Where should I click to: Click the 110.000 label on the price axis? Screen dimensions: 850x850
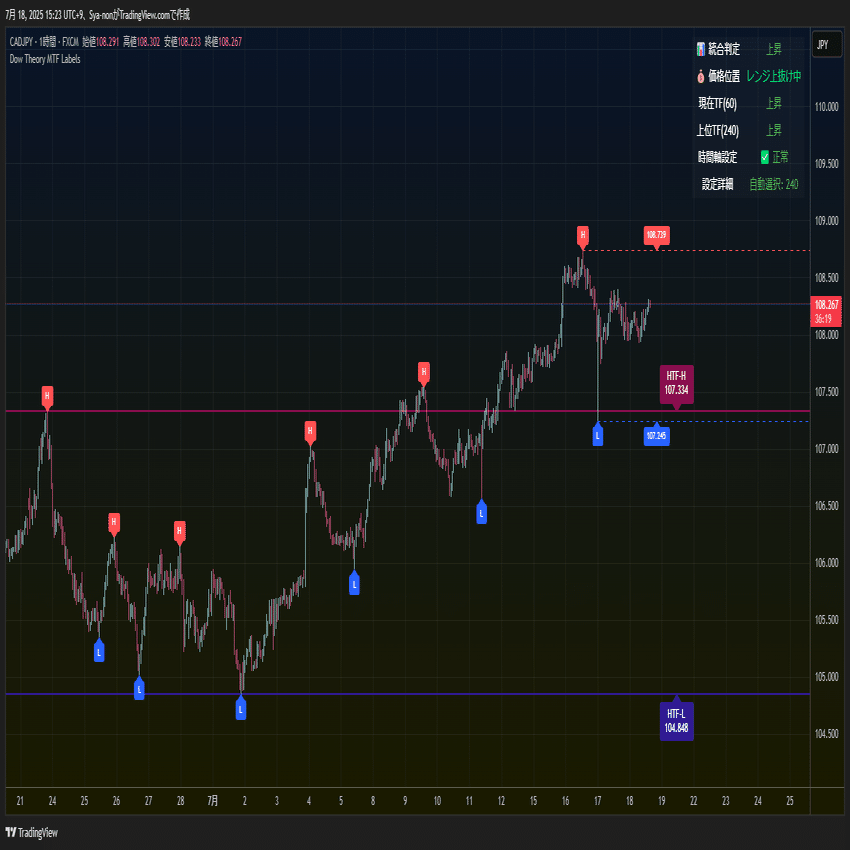(826, 107)
